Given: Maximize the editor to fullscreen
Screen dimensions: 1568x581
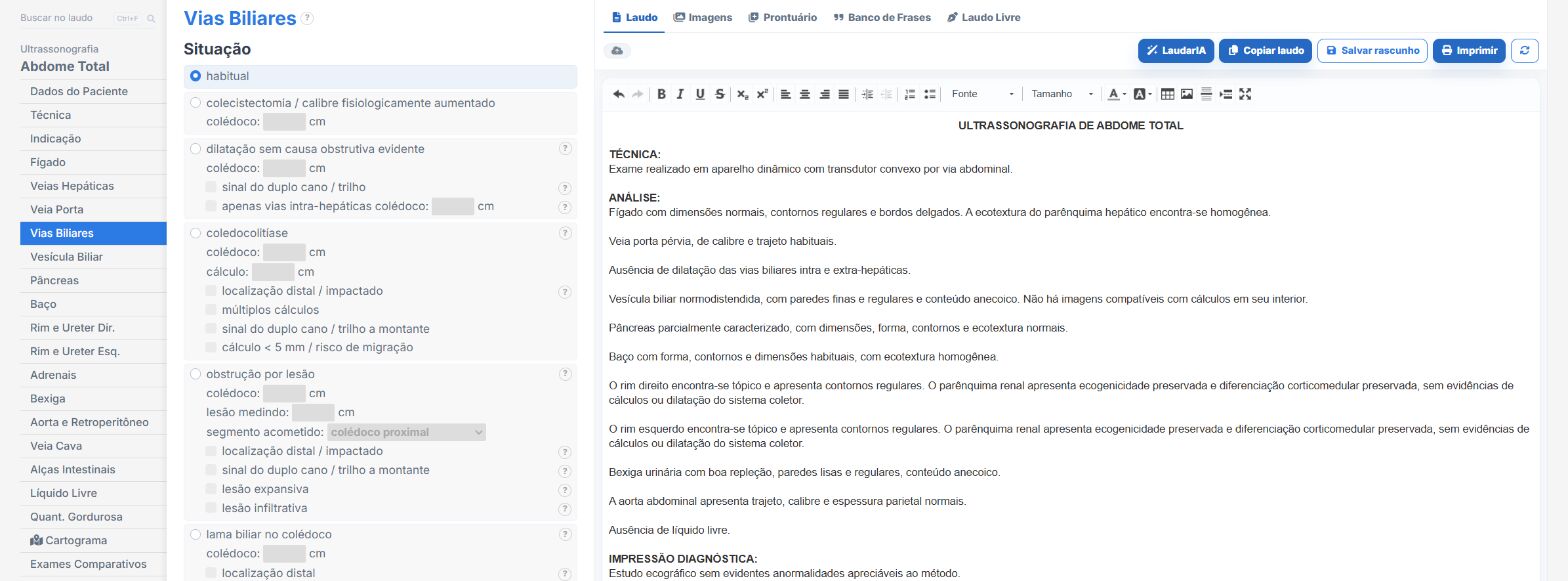Looking at the screenshot, I should click(x=1245, y=94).
